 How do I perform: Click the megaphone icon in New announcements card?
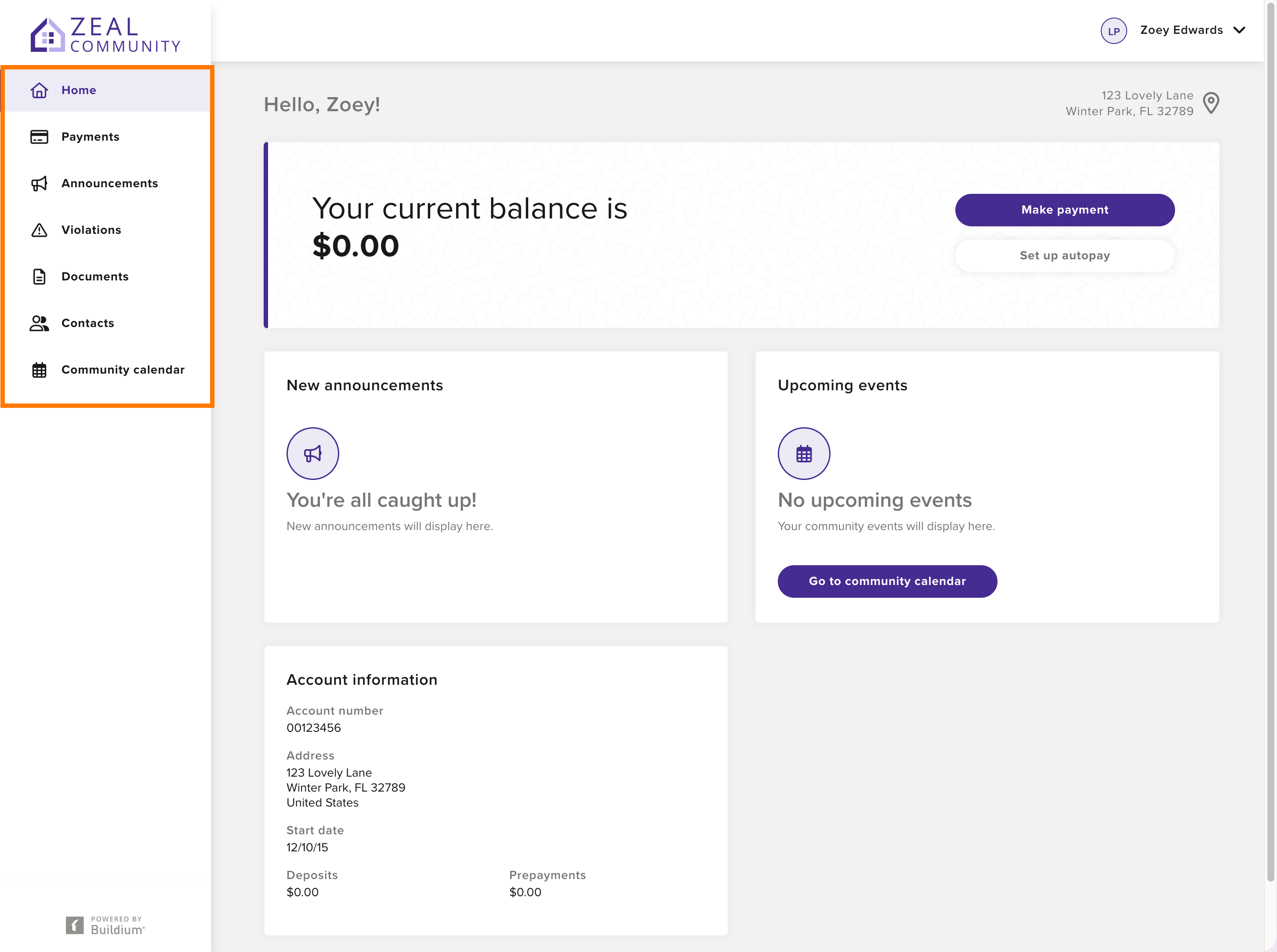pos(312,454)
